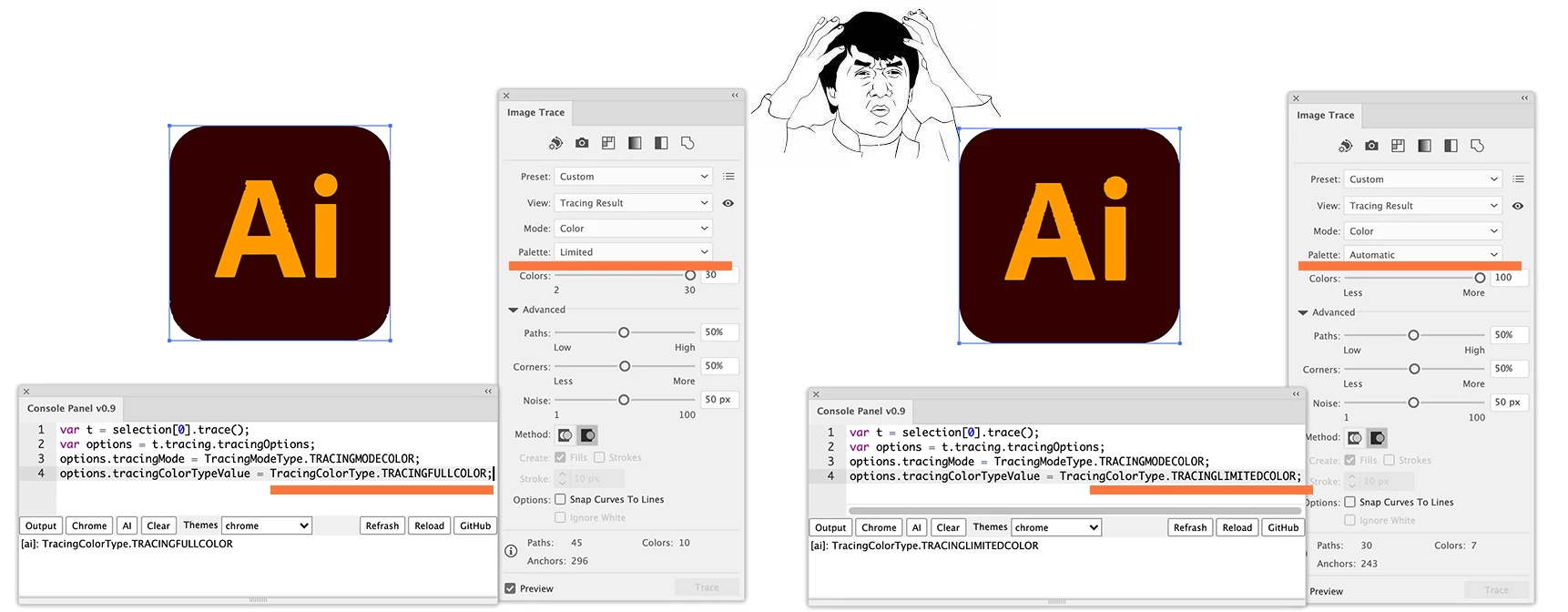
Task: Select Image Trace tab in left panel
Action: pos(535,113)
